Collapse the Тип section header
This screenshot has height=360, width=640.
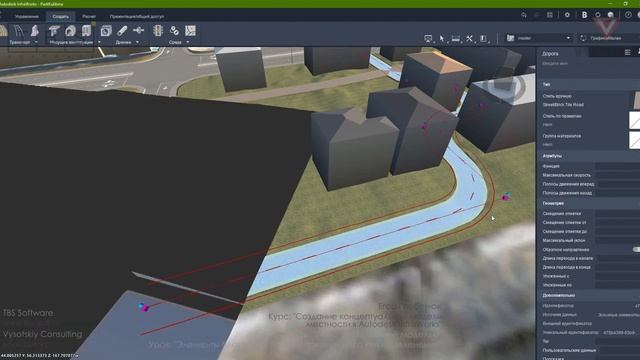588,84
